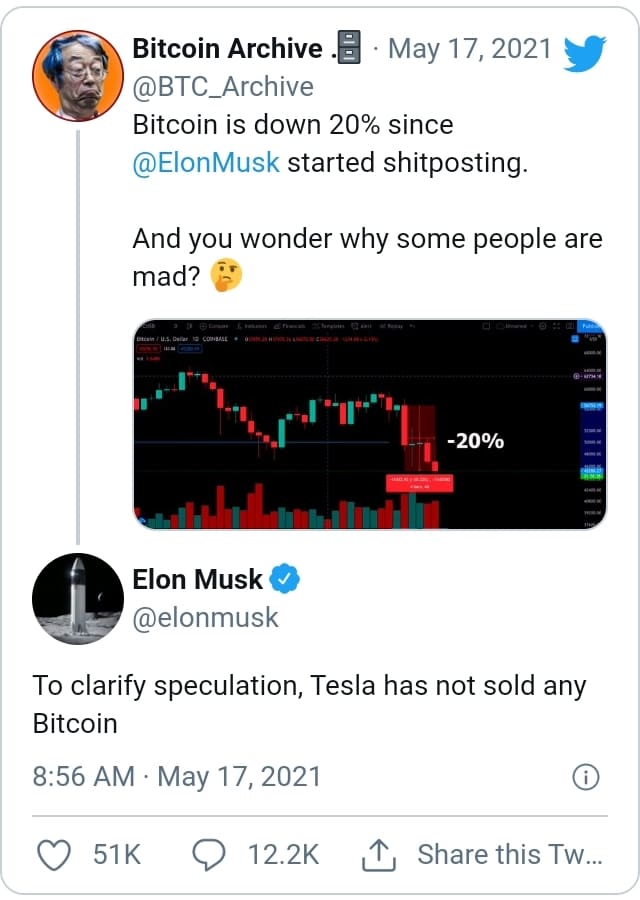Click the Twitter bird logo
Screen dimensions: 640x900
[584, 53]
